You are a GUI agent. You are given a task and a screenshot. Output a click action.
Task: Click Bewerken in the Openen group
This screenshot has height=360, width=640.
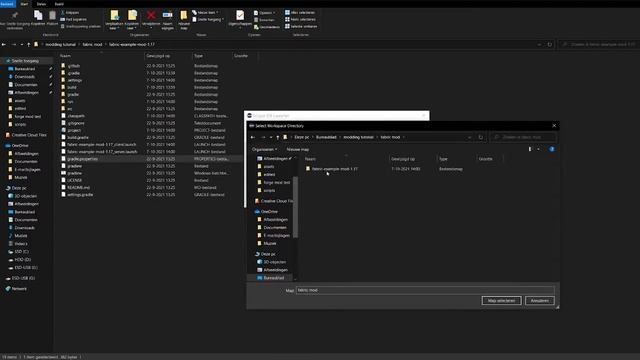click(x=264, y=20)
